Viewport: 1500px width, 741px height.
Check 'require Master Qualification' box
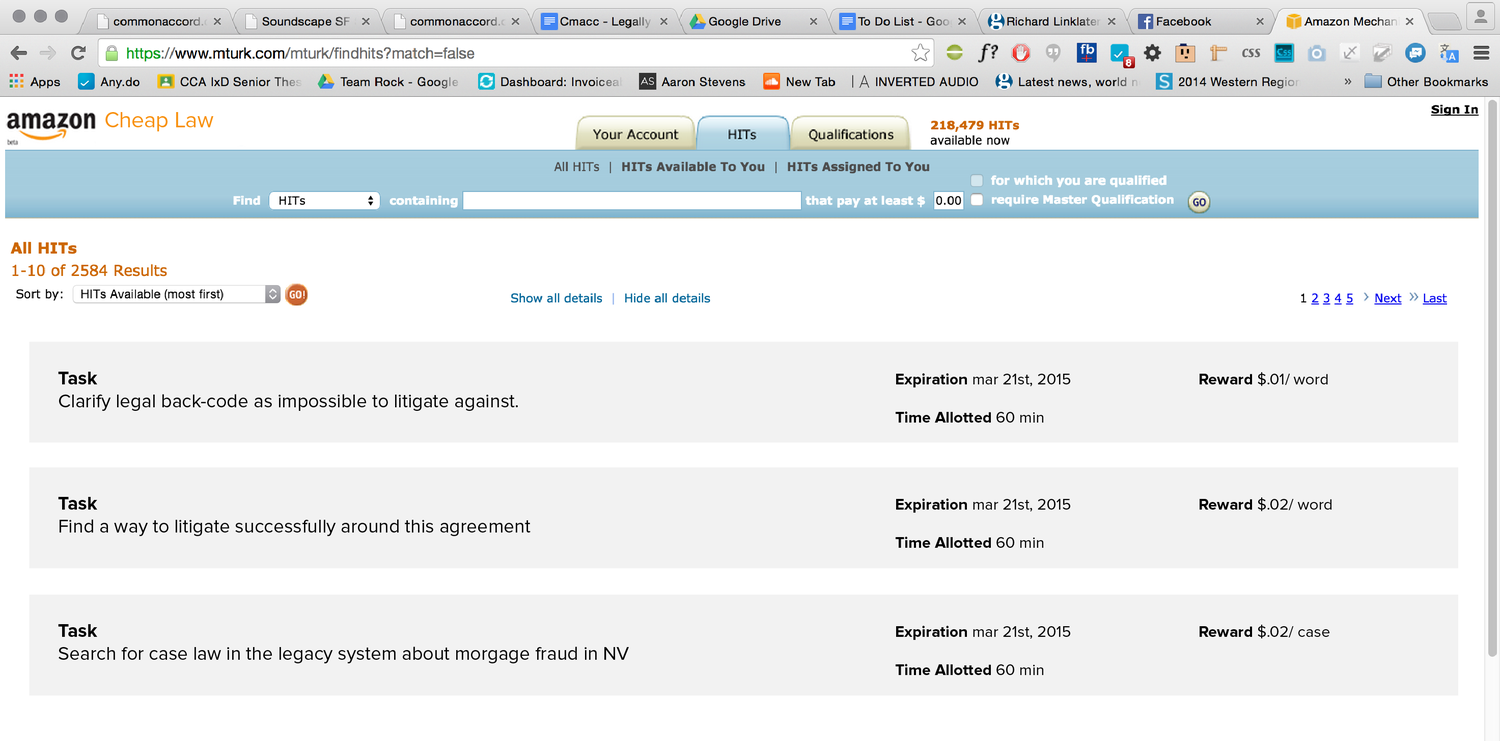pyautogui.click(x=977, y=200)
